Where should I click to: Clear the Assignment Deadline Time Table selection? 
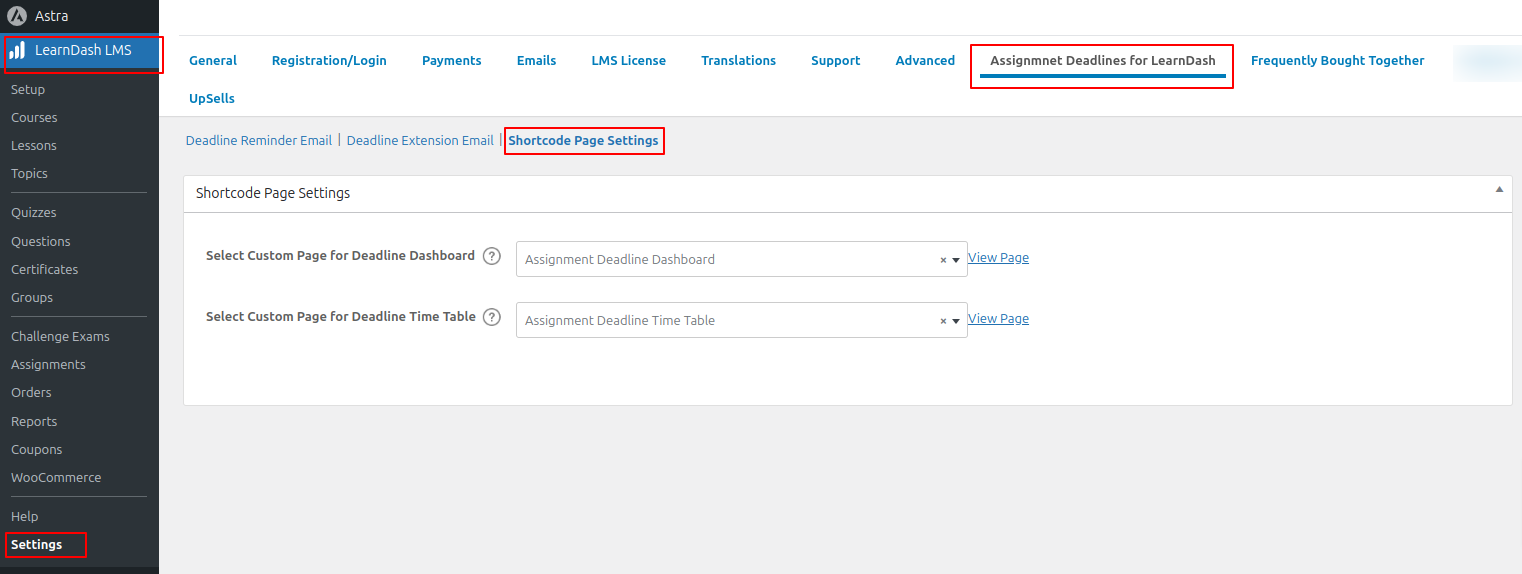942,321
